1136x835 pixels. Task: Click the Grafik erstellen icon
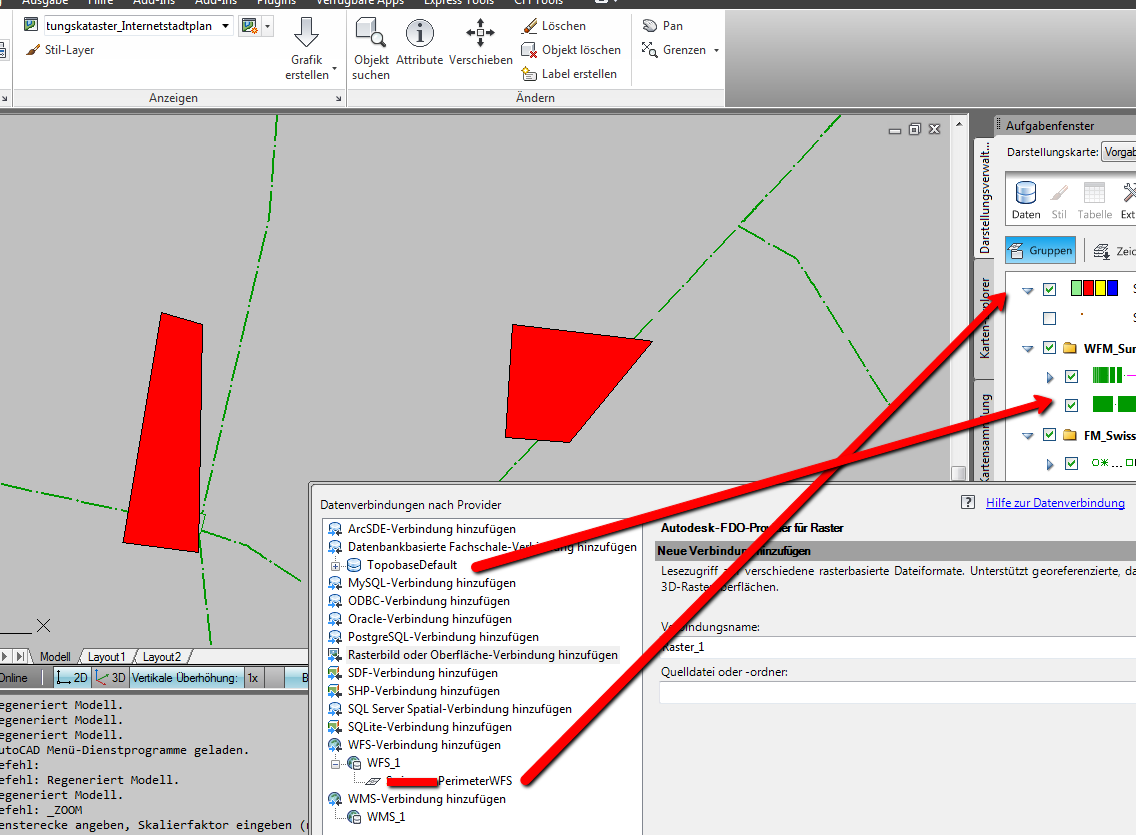pos(306,33)
